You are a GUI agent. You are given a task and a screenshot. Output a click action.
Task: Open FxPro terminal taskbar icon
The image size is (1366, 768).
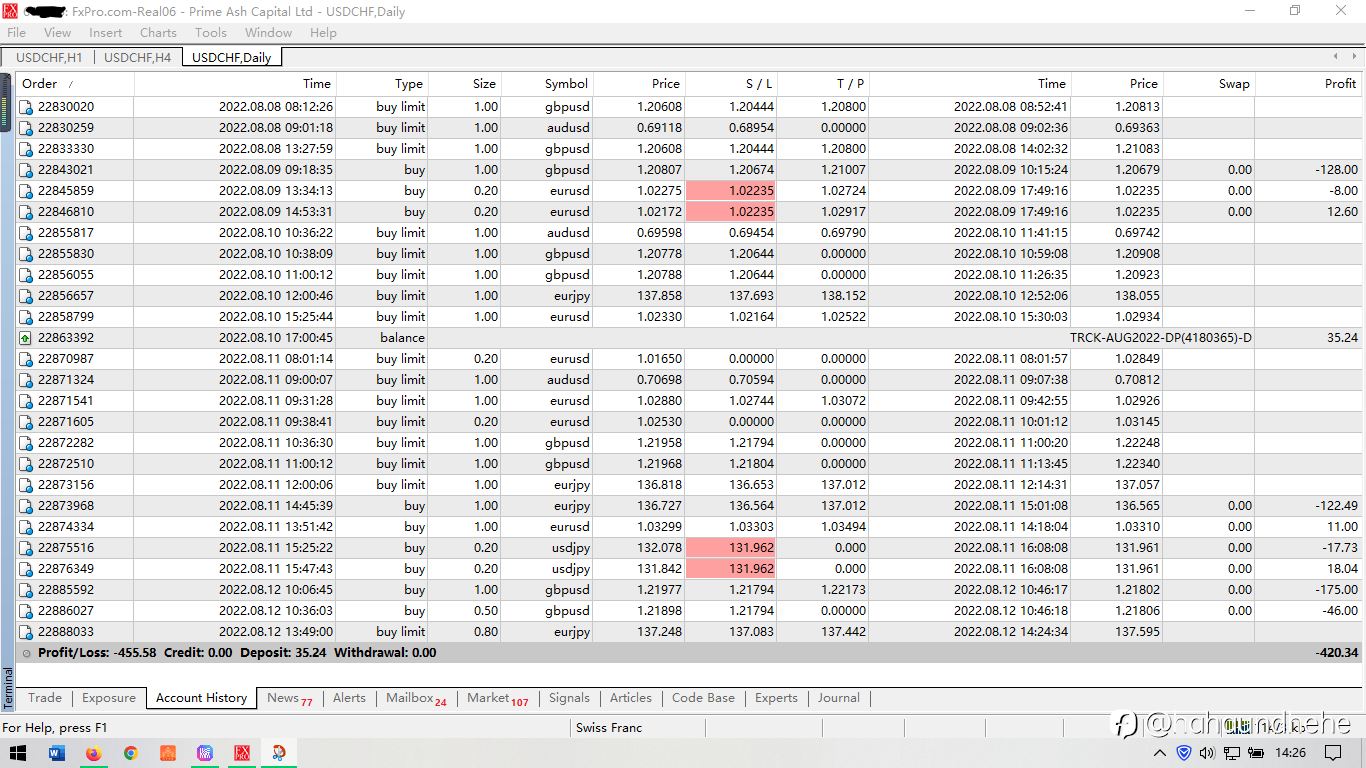(x=242, y=753)
